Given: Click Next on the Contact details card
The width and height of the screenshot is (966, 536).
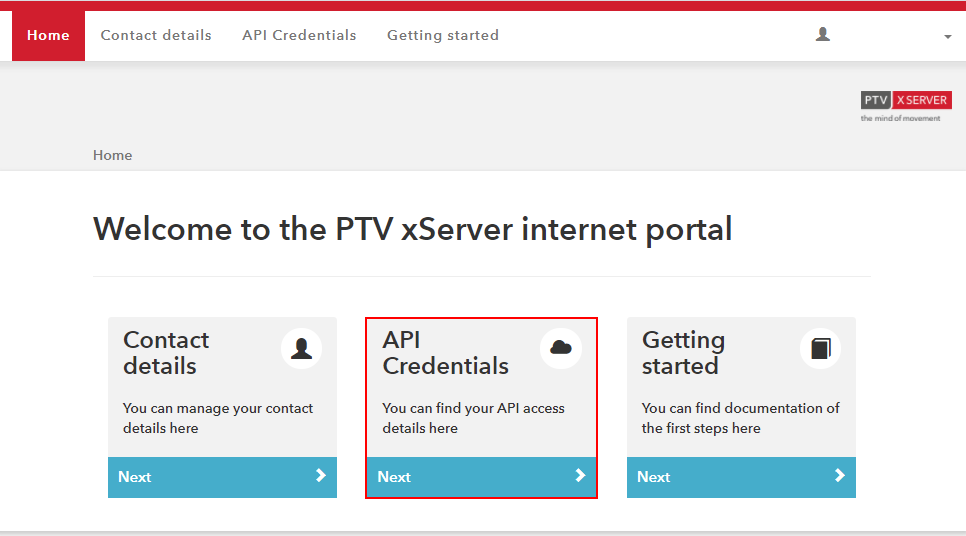Looking at the screenshot, I should click(222, 477).
